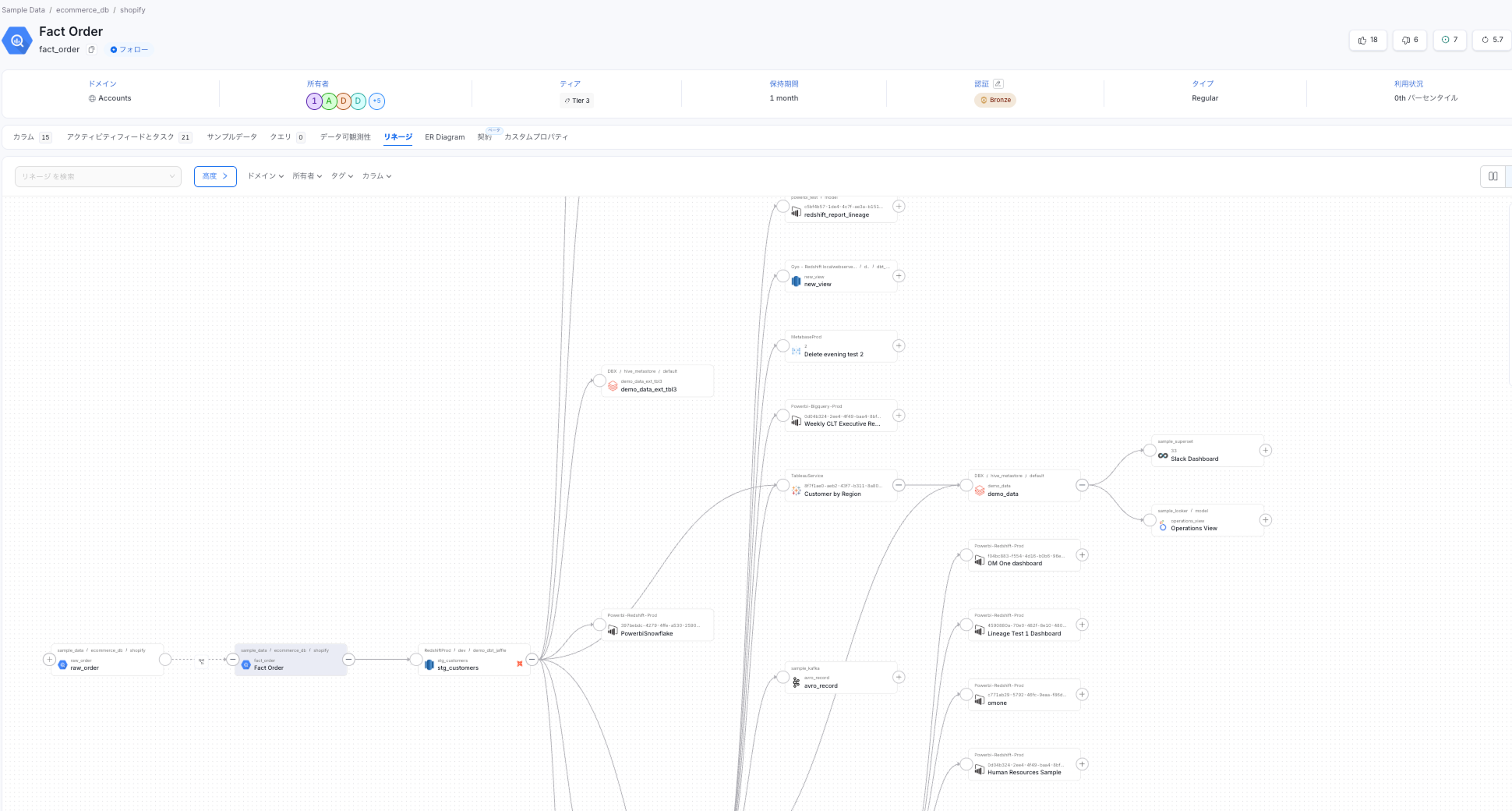Expand the カラム filter dropdown
Image resolution: width=1512 pixels, height=811 pixels.
click(x=376, y=176)
